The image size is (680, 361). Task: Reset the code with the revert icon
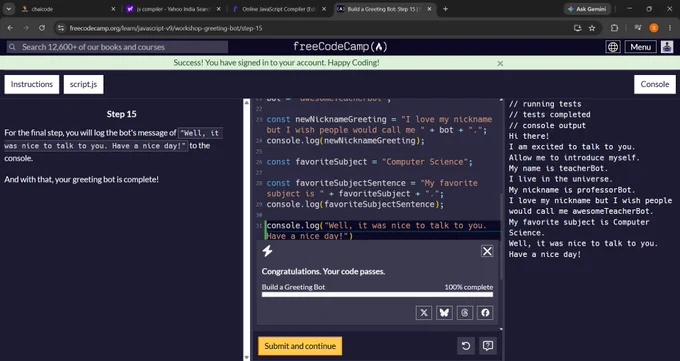(x=466, y=346)
